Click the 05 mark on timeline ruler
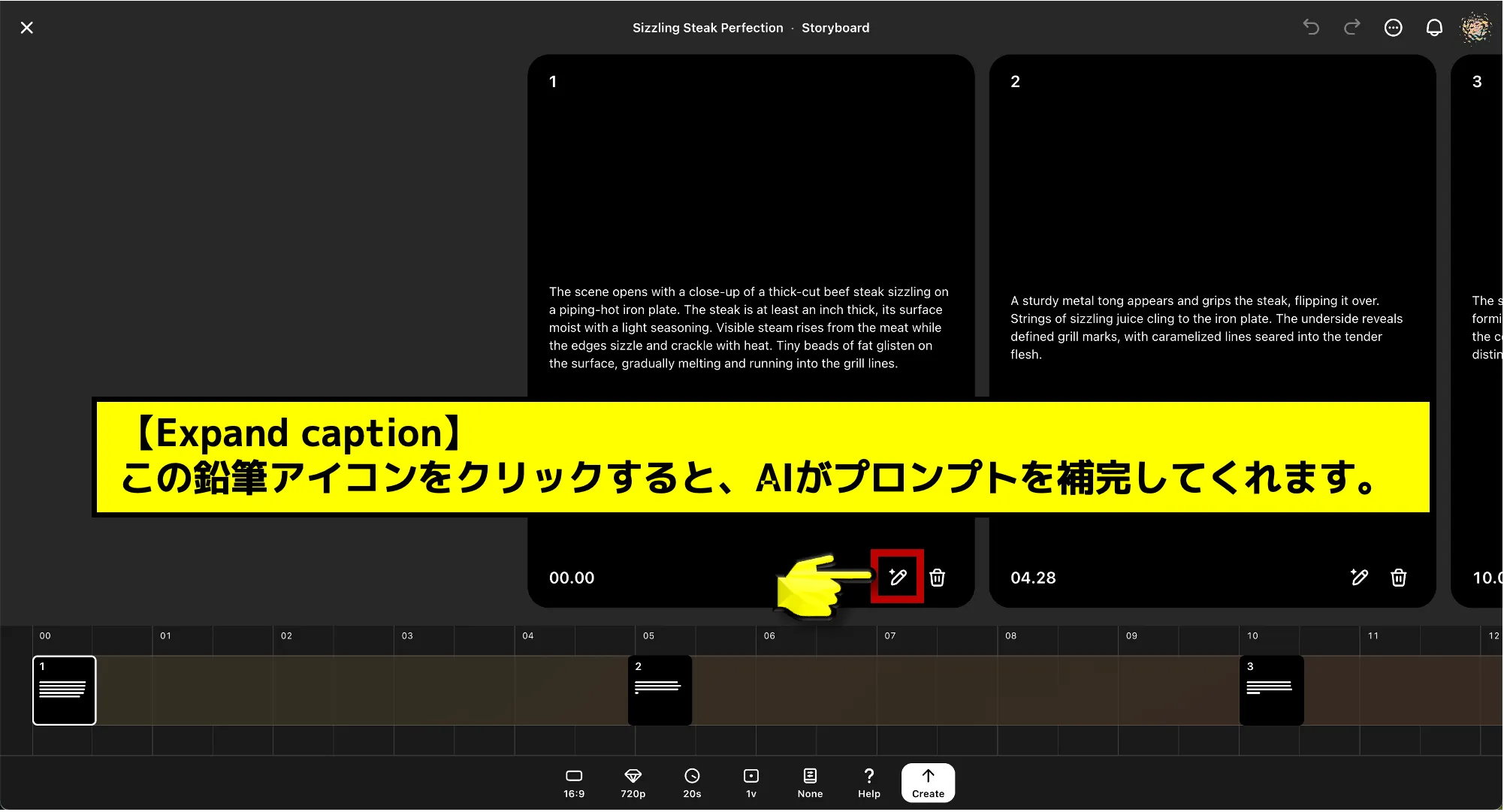 pyautogui.click(x=648, y=636)
